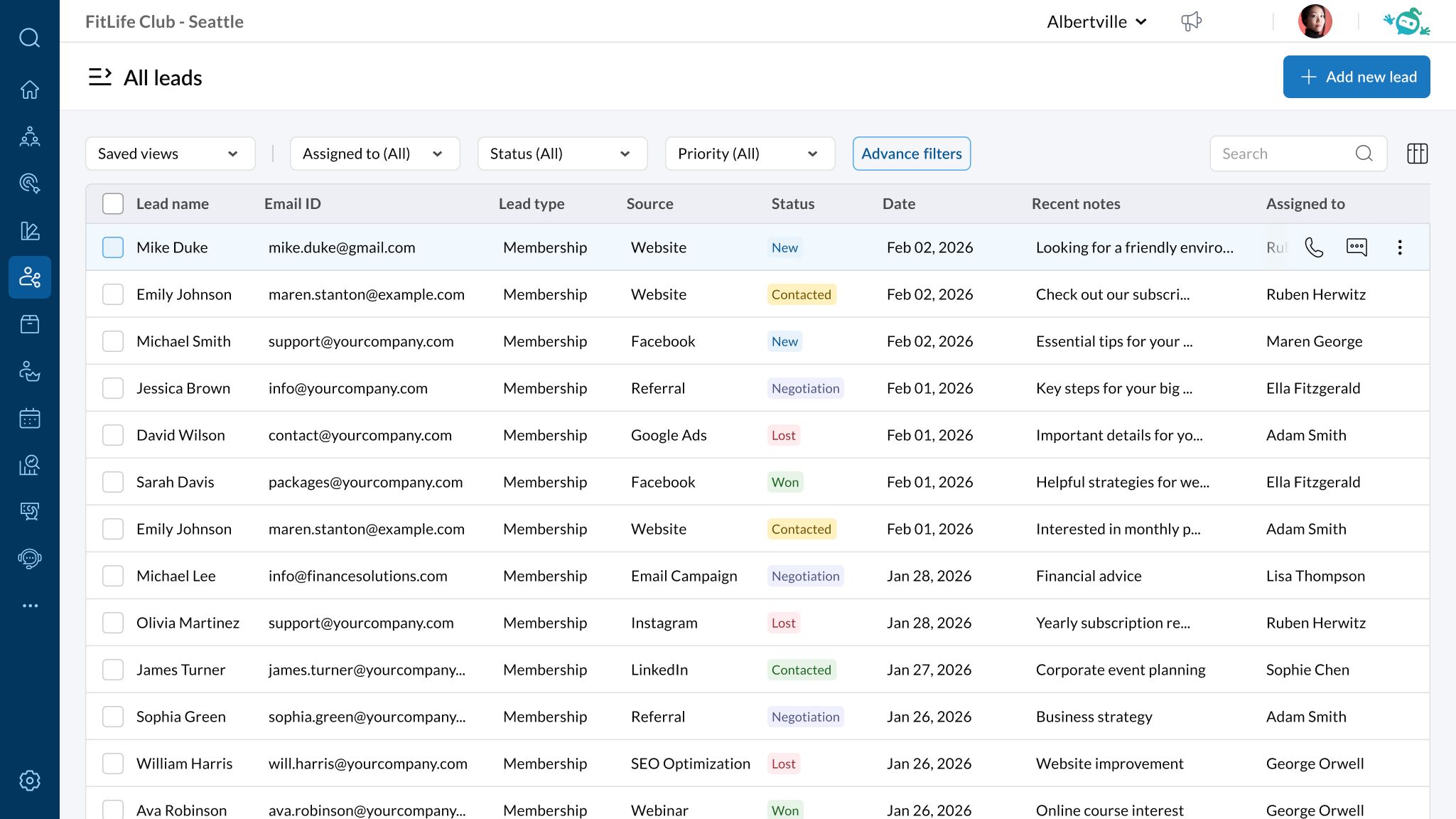This screenshot has height=819, width=1456.
Task: Click the Advance filters button
Action: (x=911, y=154)
